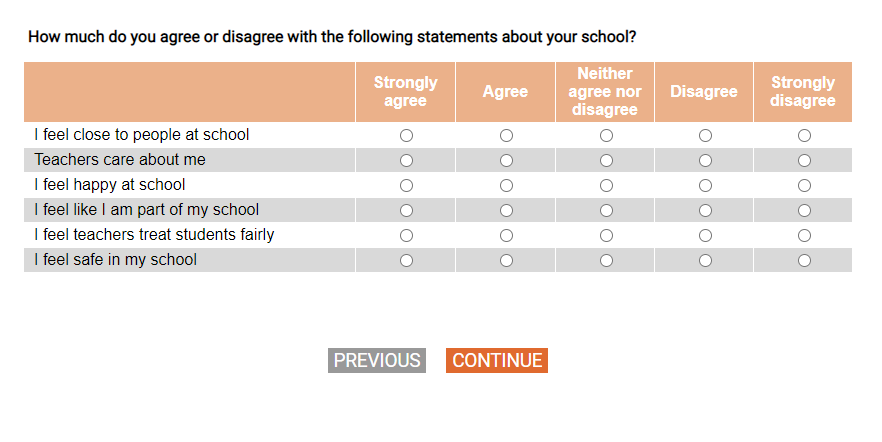Select Strongly agree for 'Teachers care about me'
This screenshot has height=442, width=882.
click(406, 160)
